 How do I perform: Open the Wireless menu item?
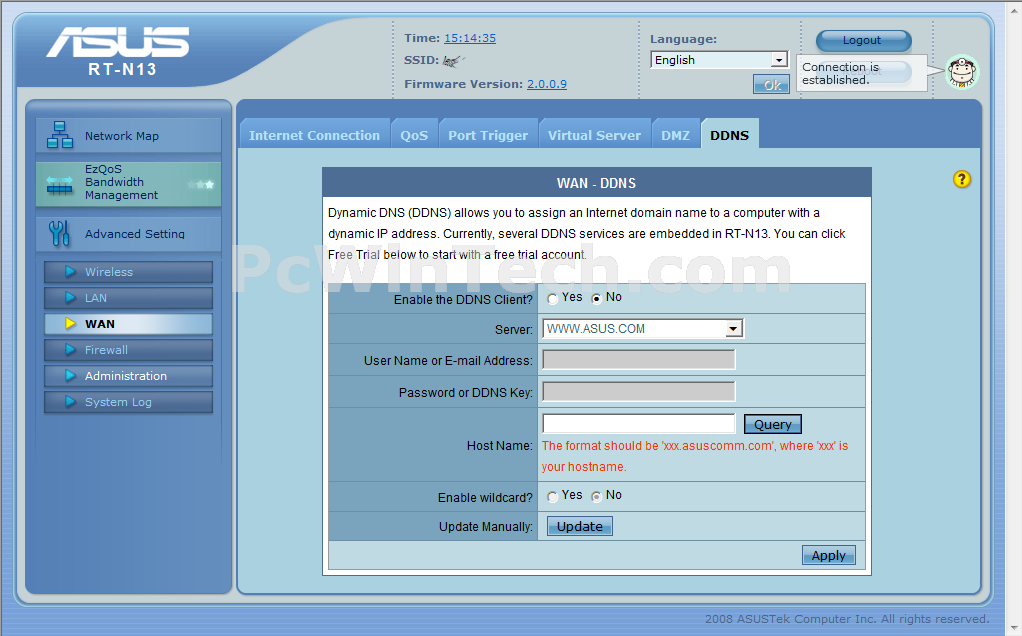click(128, 272)
